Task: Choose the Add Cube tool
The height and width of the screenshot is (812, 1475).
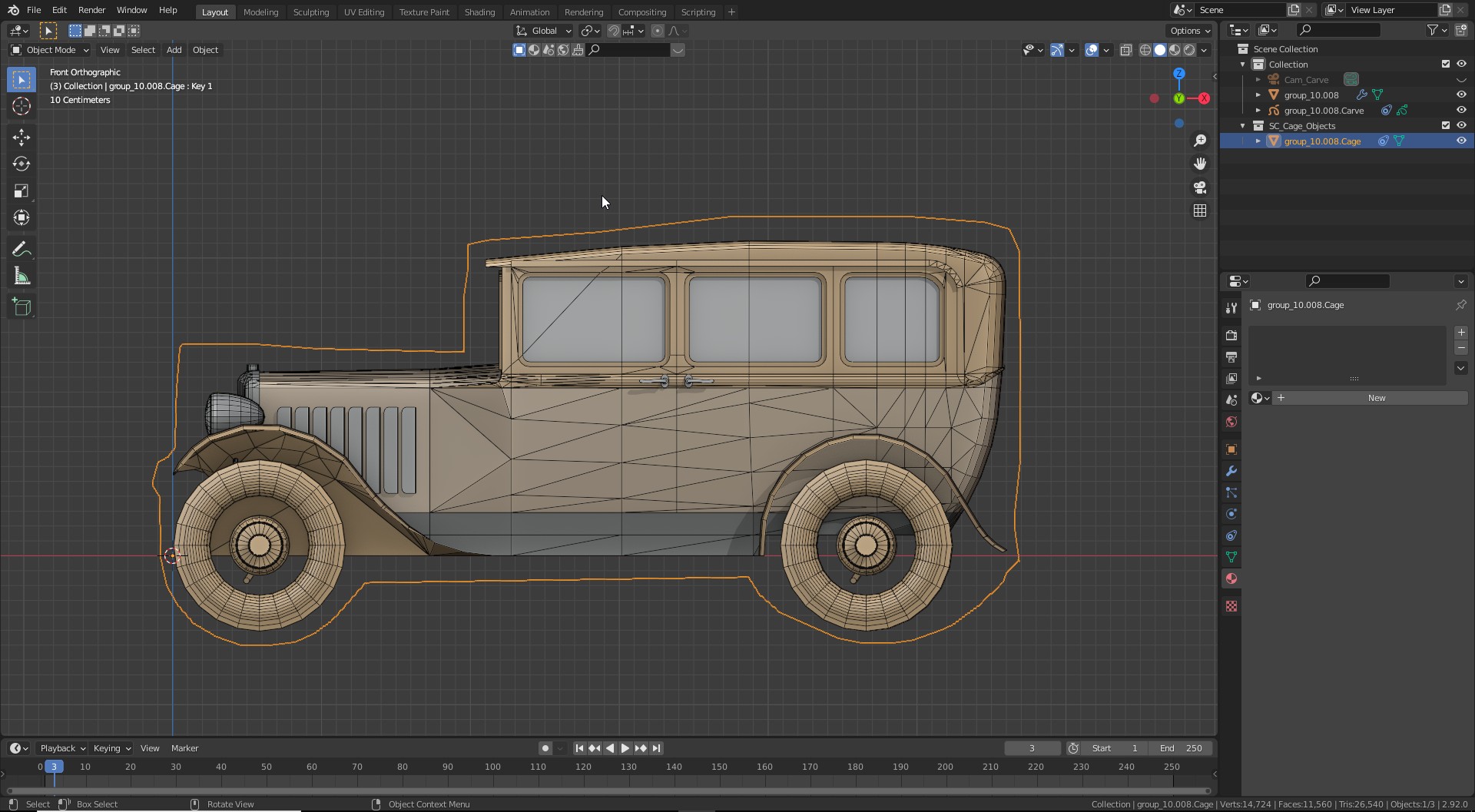Action: point(22,307)
